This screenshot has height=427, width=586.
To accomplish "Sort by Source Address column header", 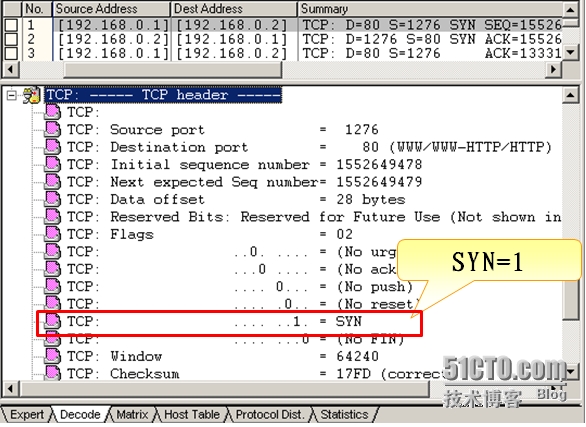I will coord(111,9).
